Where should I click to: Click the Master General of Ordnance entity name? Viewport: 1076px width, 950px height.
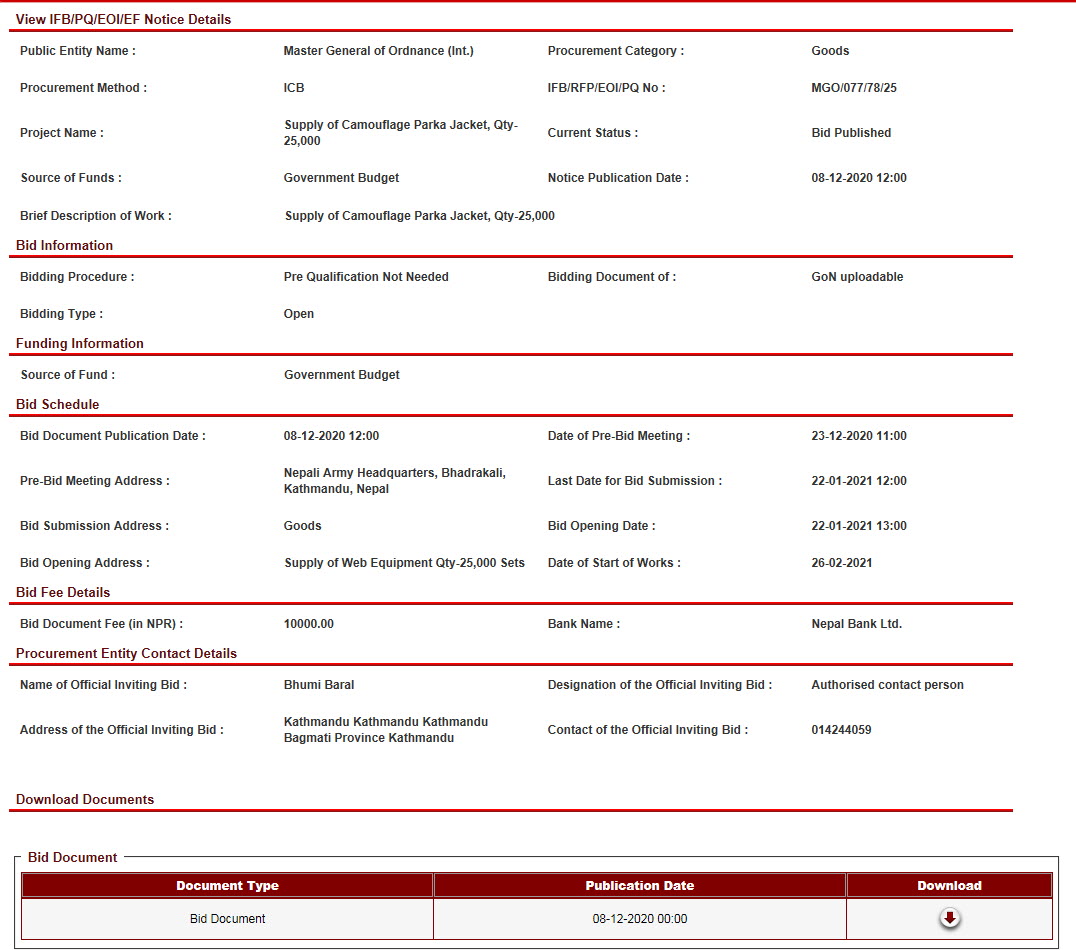point(378,51)
